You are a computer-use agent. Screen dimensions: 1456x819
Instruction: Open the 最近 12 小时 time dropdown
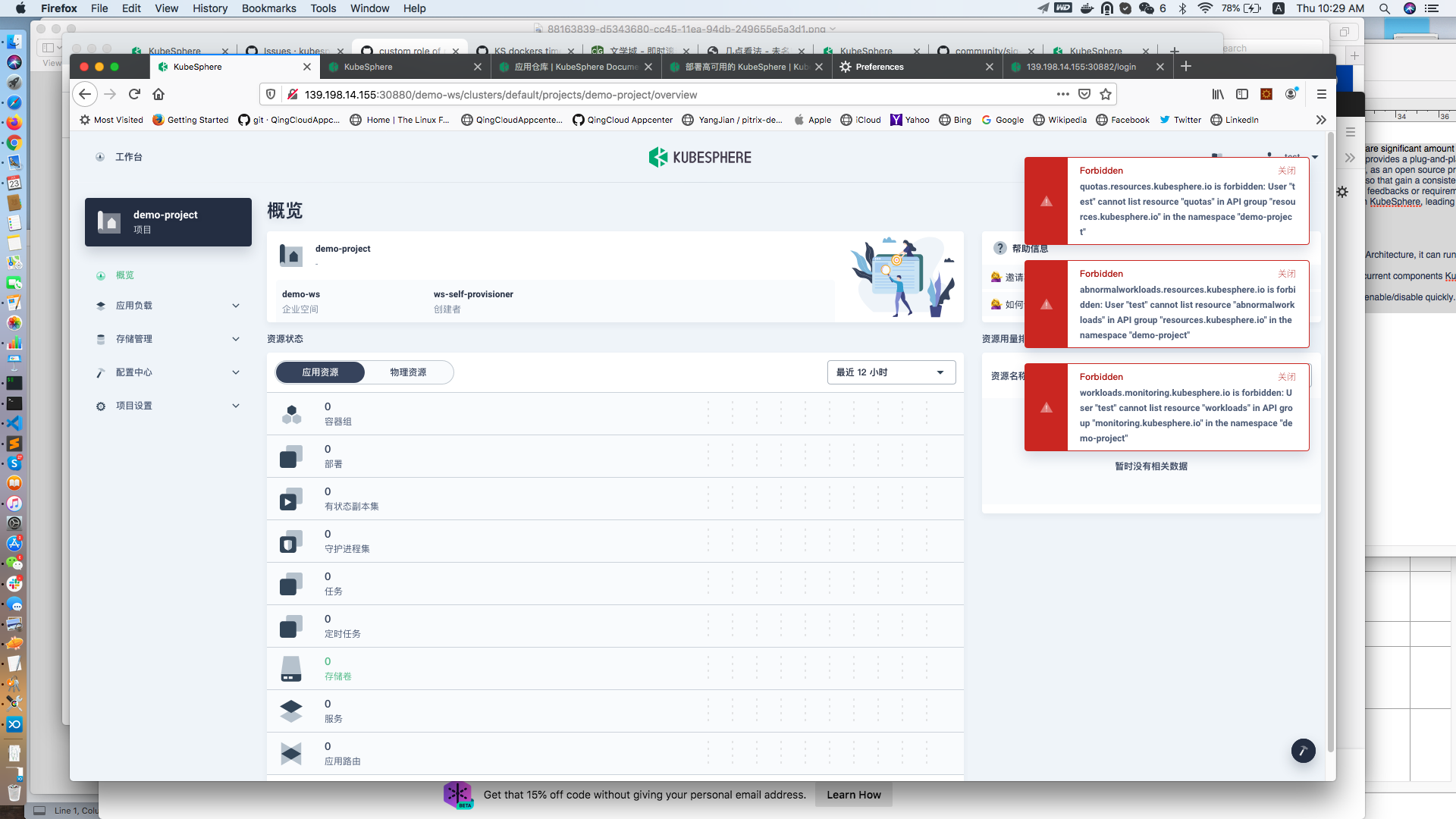click(891, 372)
